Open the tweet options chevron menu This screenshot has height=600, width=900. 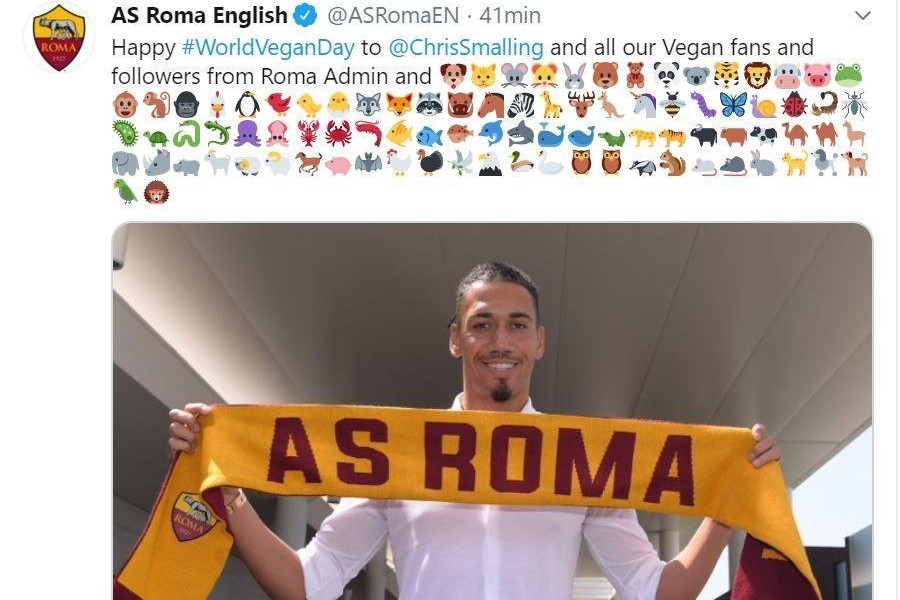[863, 16]
